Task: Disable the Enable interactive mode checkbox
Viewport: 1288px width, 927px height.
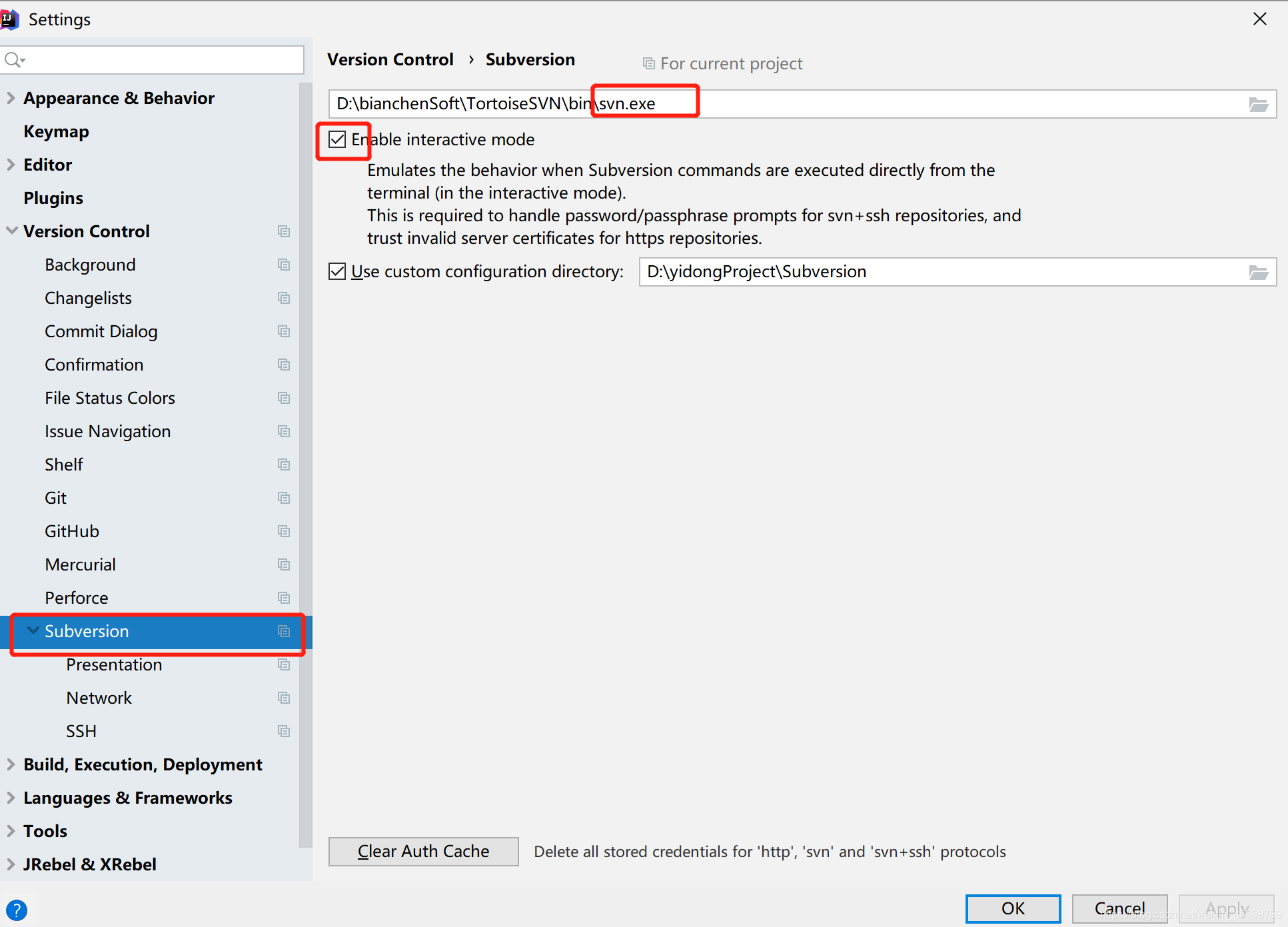Action: pos(337,139)
